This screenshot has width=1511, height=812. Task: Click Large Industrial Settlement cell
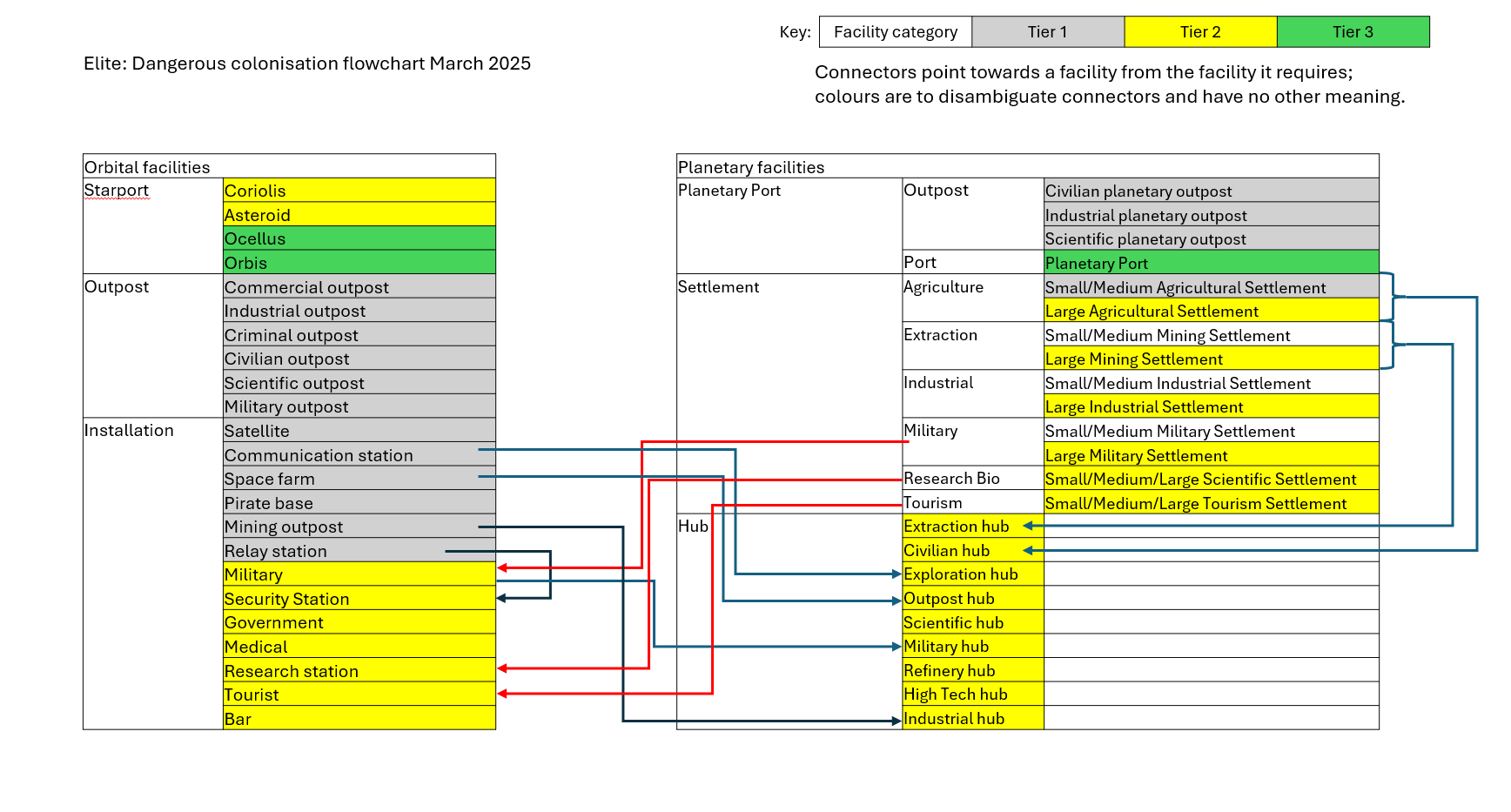pos(1212,406)
